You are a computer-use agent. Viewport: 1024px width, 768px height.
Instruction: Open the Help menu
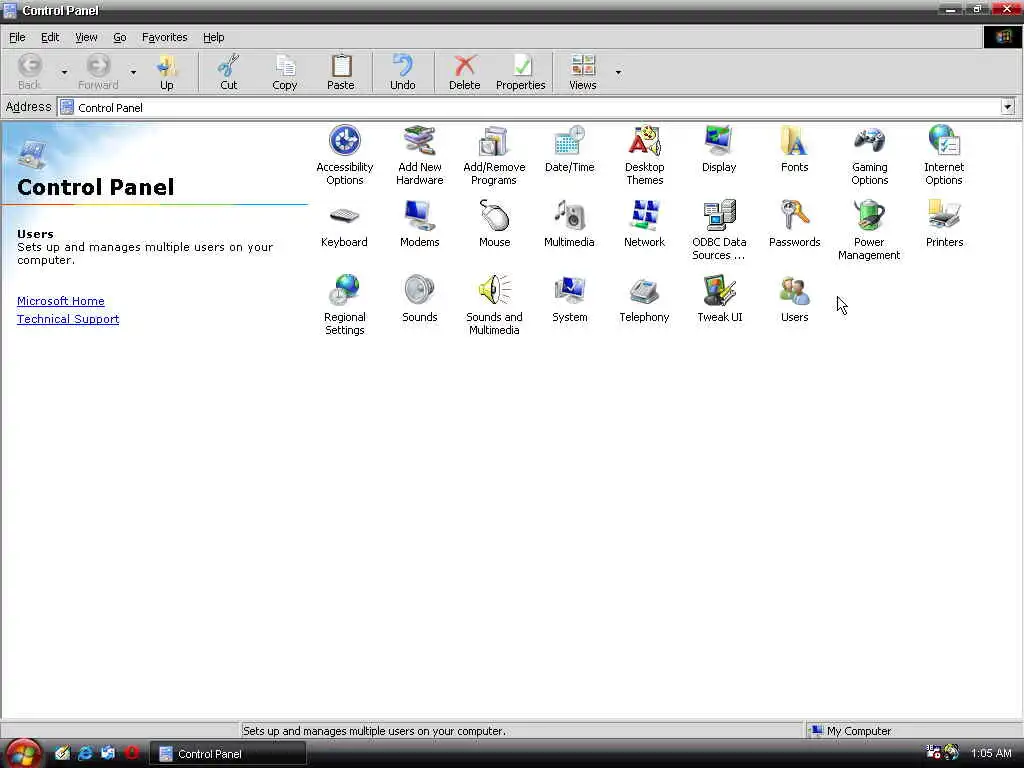(x=213, y=37)
